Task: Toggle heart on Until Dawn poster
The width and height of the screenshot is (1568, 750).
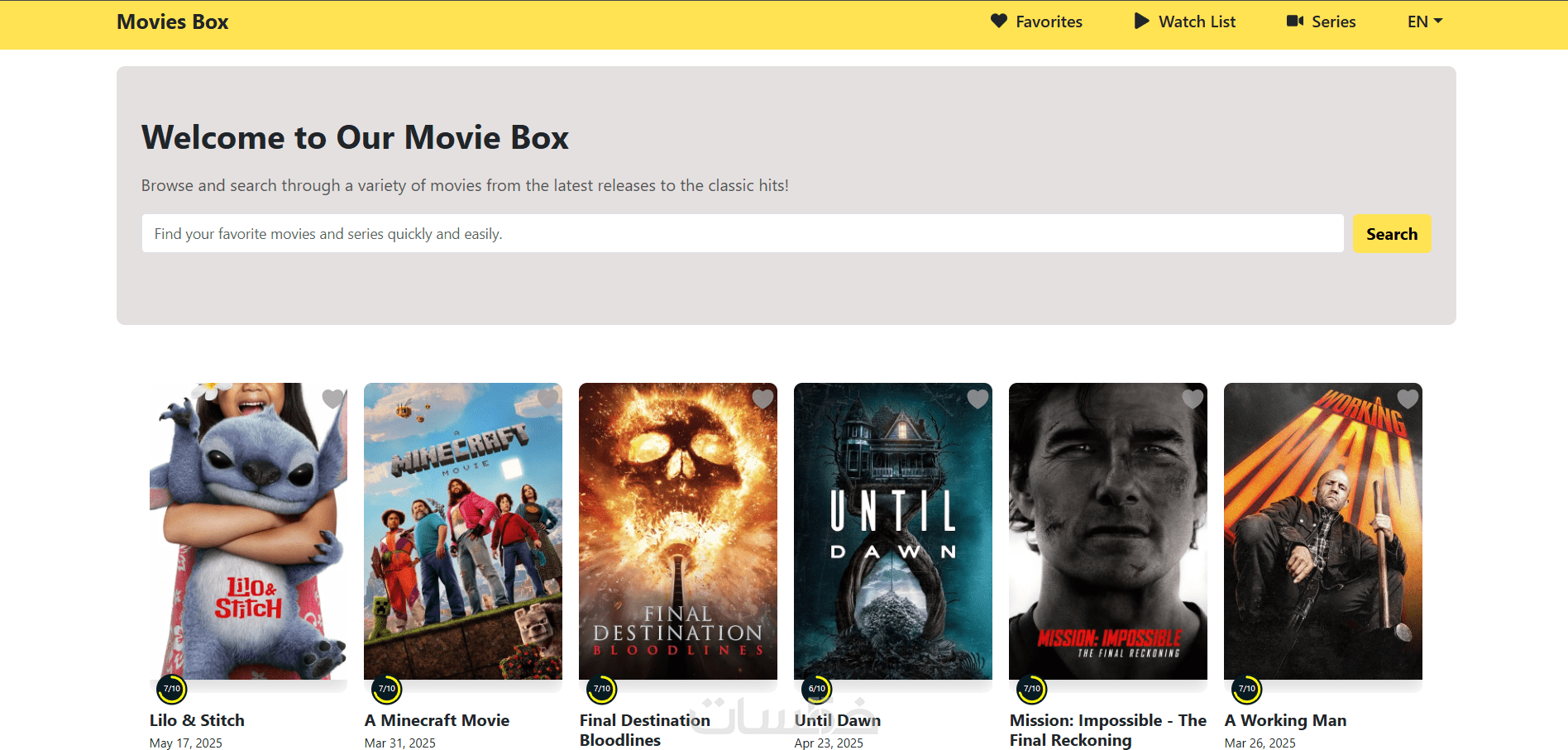Action: [x=978, y=399]
